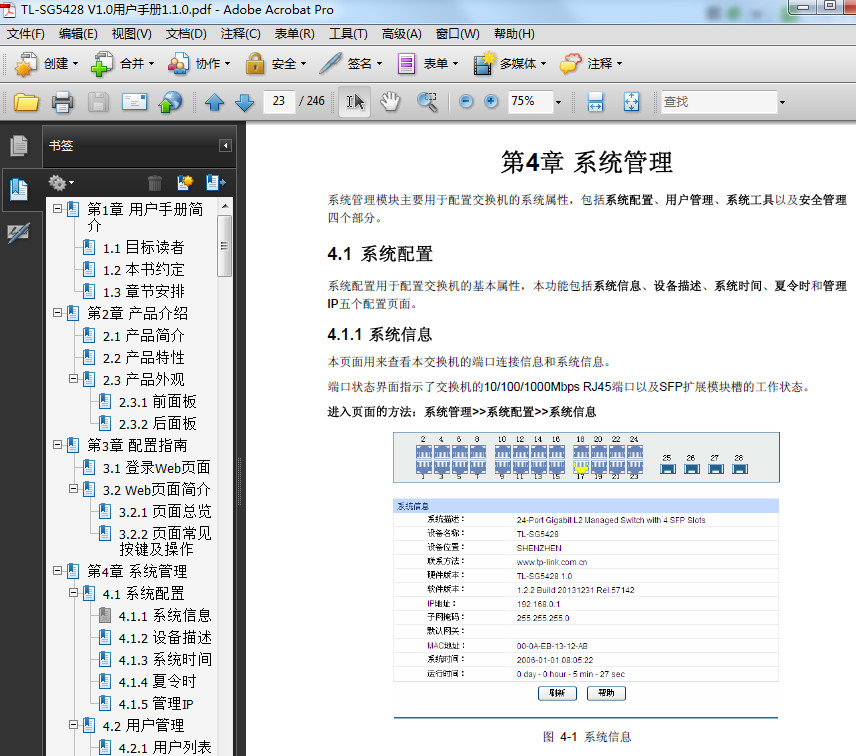The image size is (856, 756).
Task: Click the Print icon
Action: (62, 102)
